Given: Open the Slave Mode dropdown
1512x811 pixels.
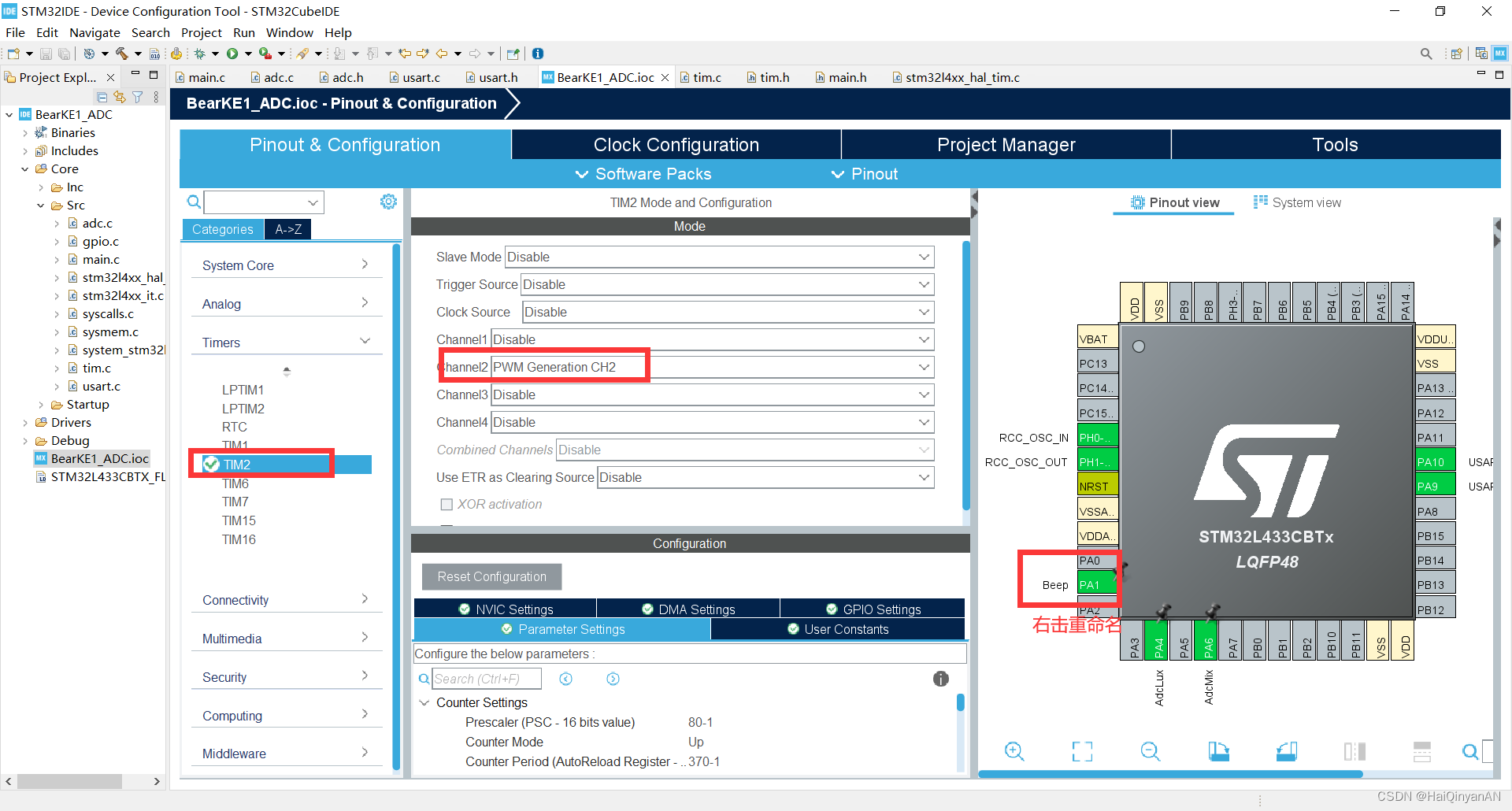Looking at the screenshot, I should pyautogui.click(x=719, y=257).
